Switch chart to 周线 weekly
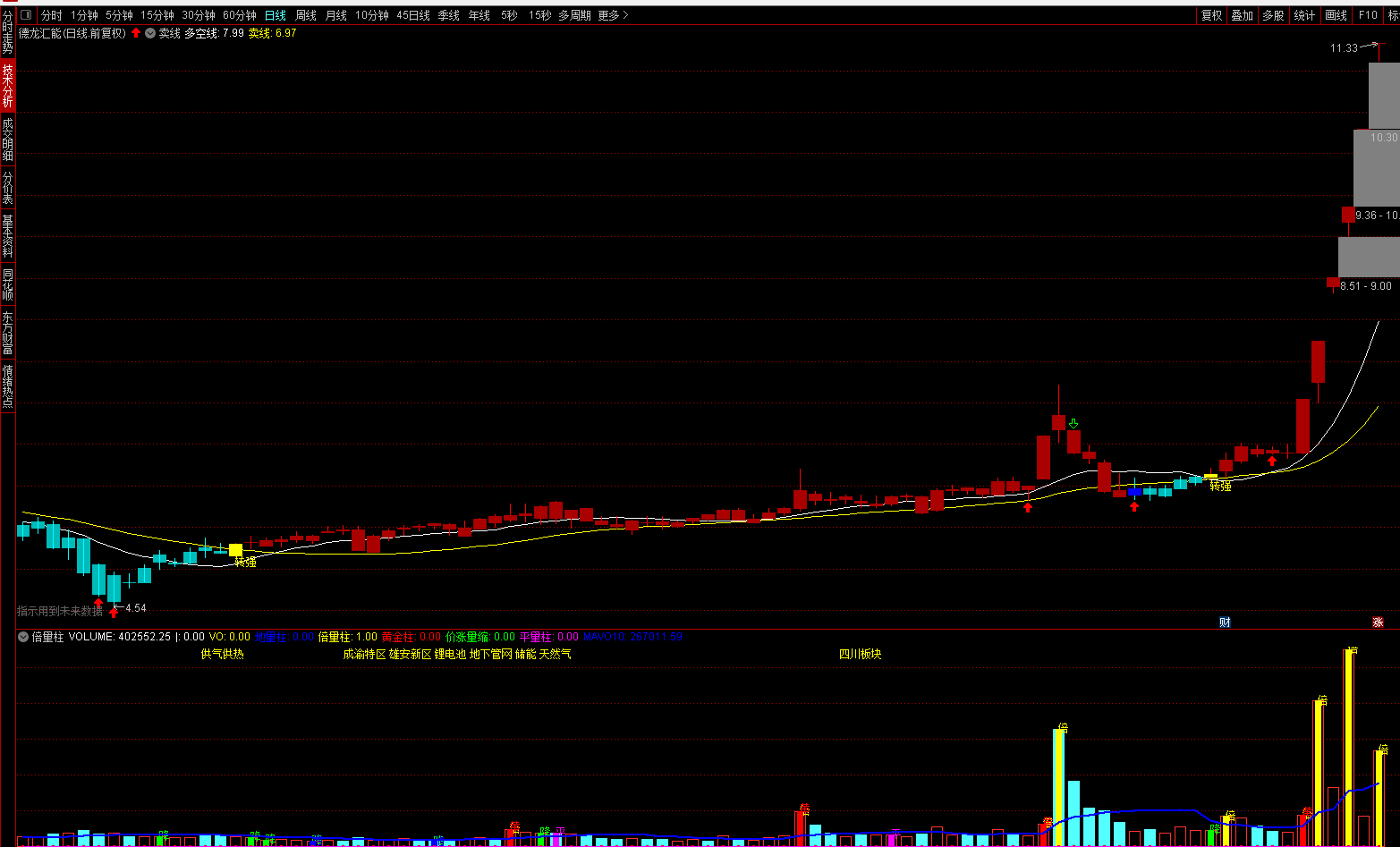Screen dimensions: 1400x847 tap(306, 15)
